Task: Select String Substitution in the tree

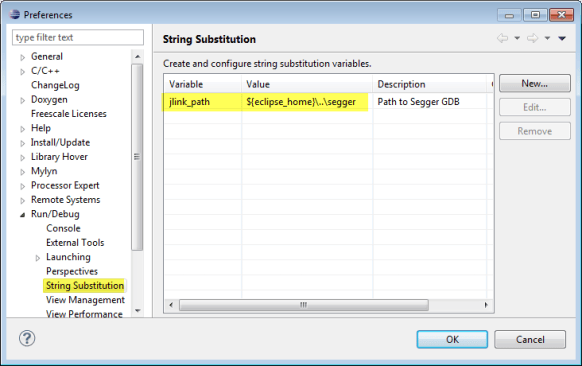Action: click(85, 285)
